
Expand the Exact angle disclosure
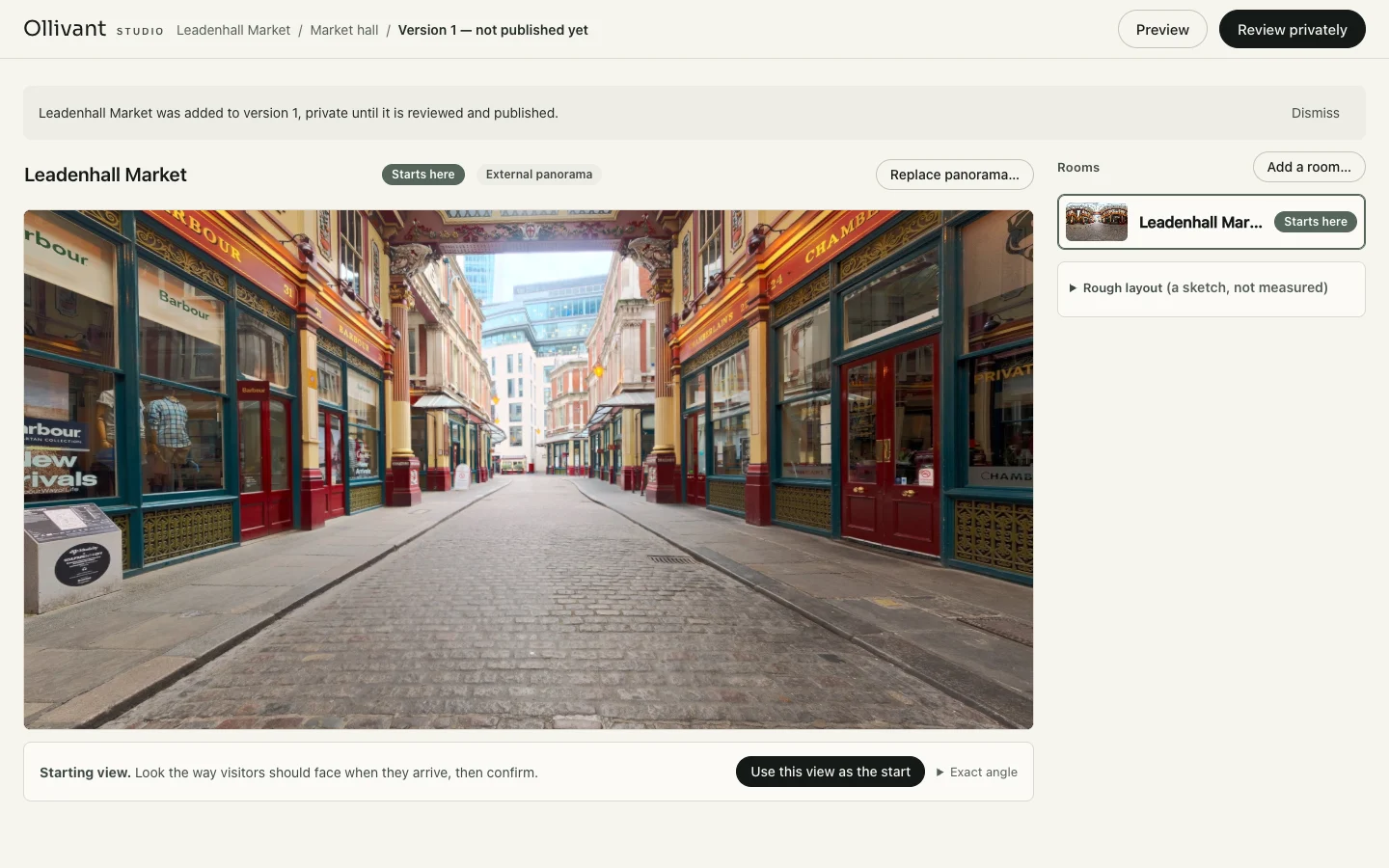click(x=977, y=773)
